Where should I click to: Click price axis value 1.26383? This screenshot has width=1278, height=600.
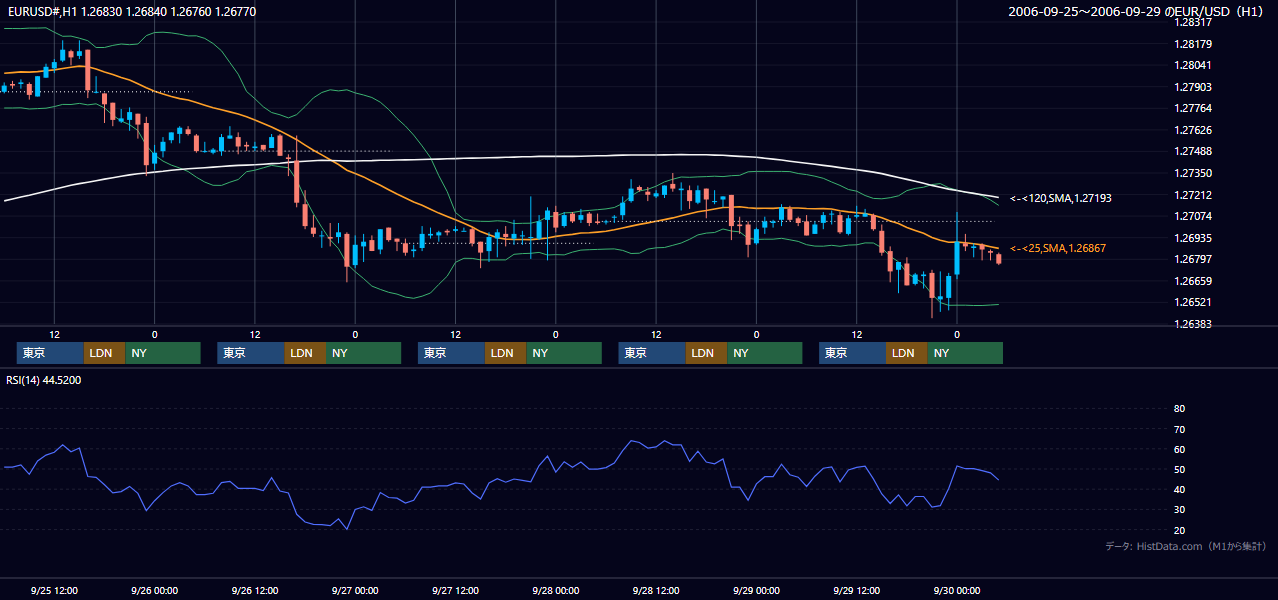(x=1193, y=324)
